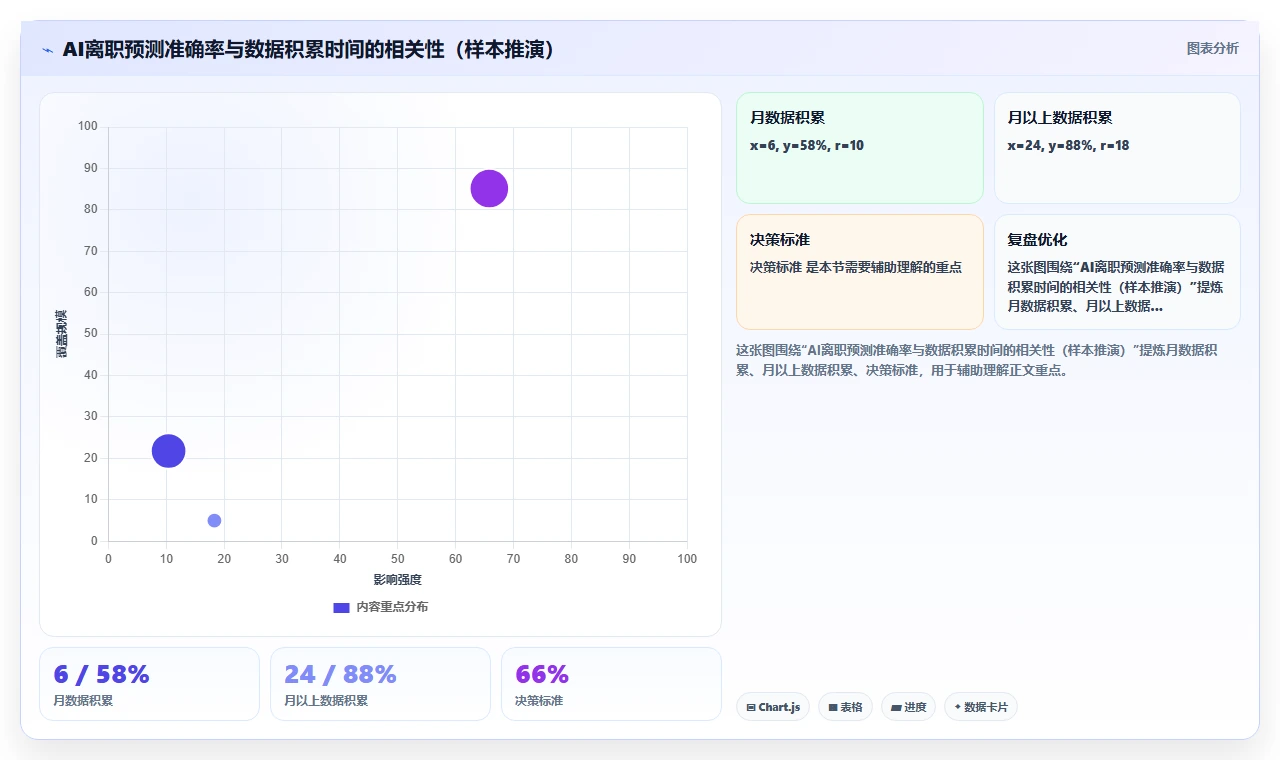1280x760 pixels.
Task: Click the 进度 chip icon
Action: click(x=896, y=707)
